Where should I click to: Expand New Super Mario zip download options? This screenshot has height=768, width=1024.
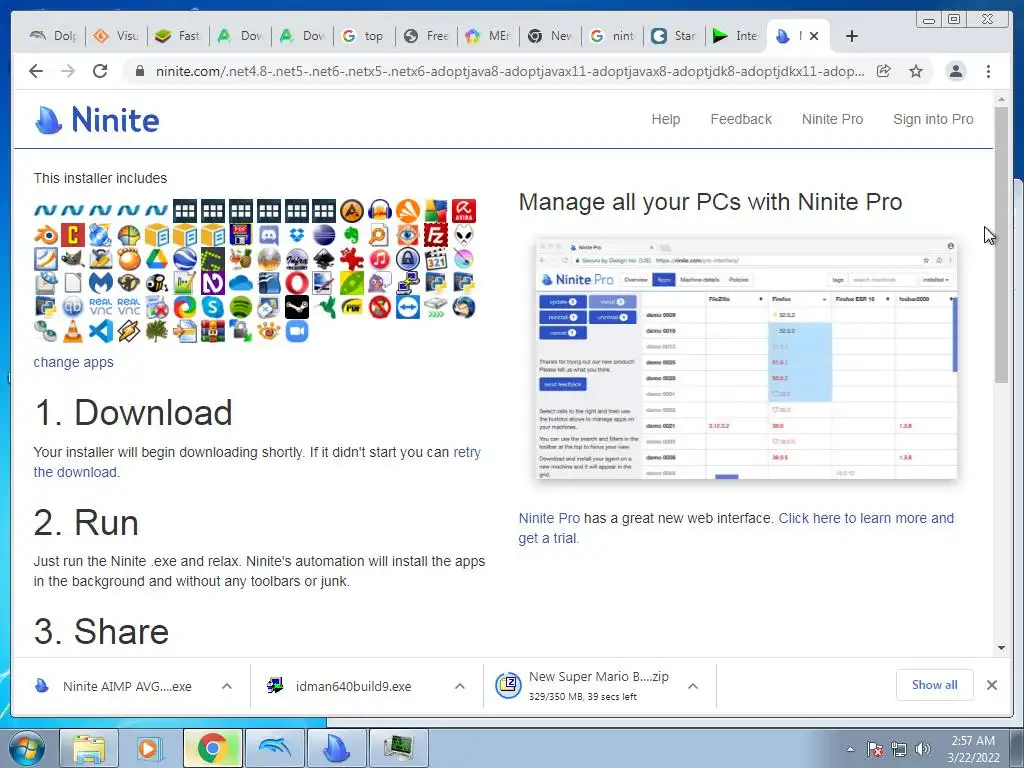pos(693,686)
